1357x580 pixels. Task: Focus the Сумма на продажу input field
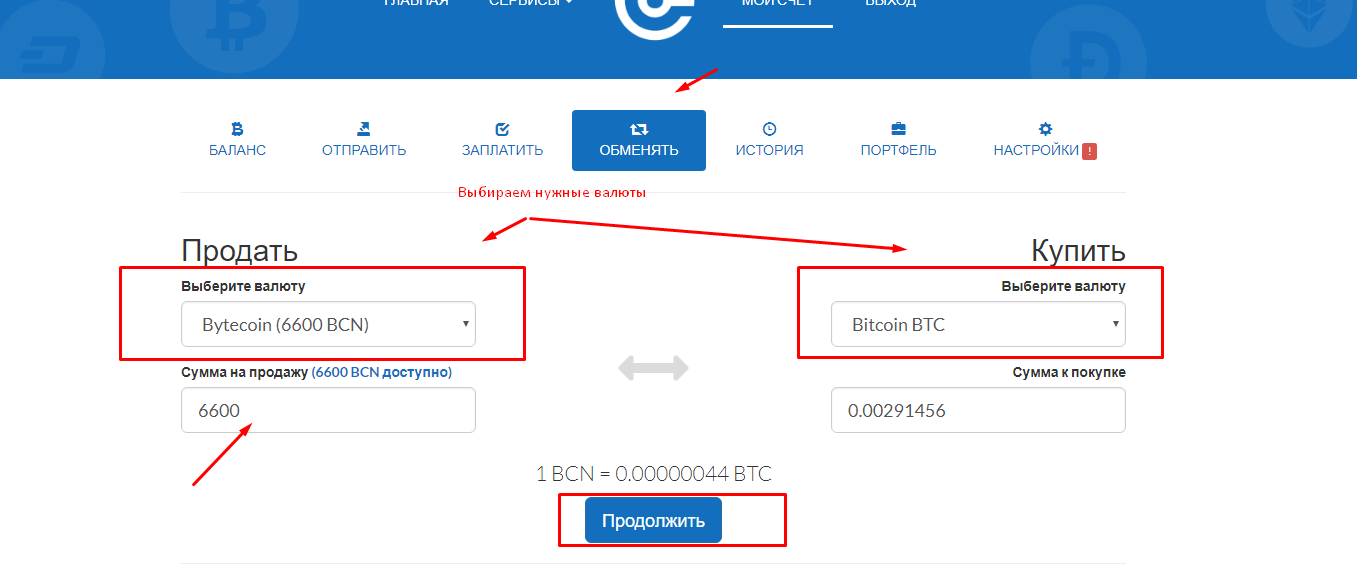point(328,410)
